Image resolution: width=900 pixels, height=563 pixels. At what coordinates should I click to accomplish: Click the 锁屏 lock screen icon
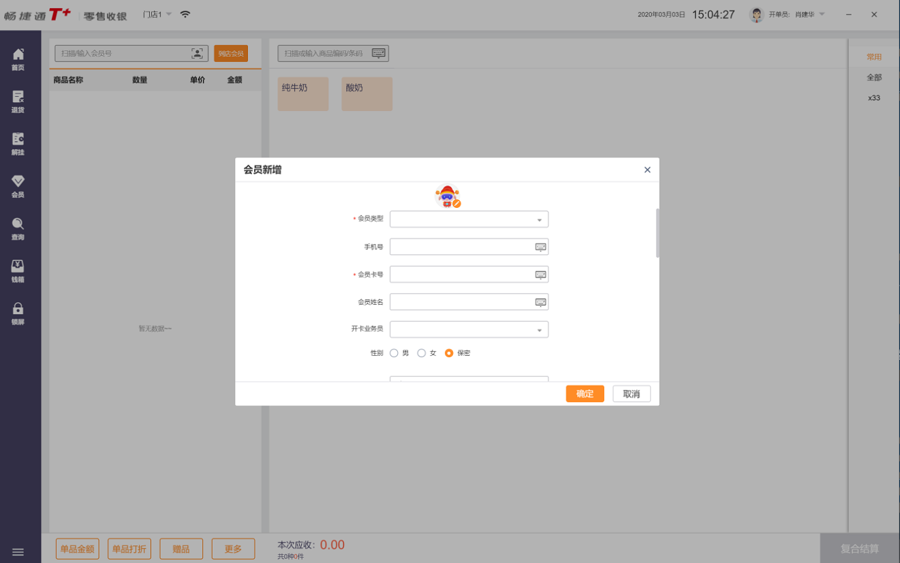pyautogui.click(x=18, y=313)
